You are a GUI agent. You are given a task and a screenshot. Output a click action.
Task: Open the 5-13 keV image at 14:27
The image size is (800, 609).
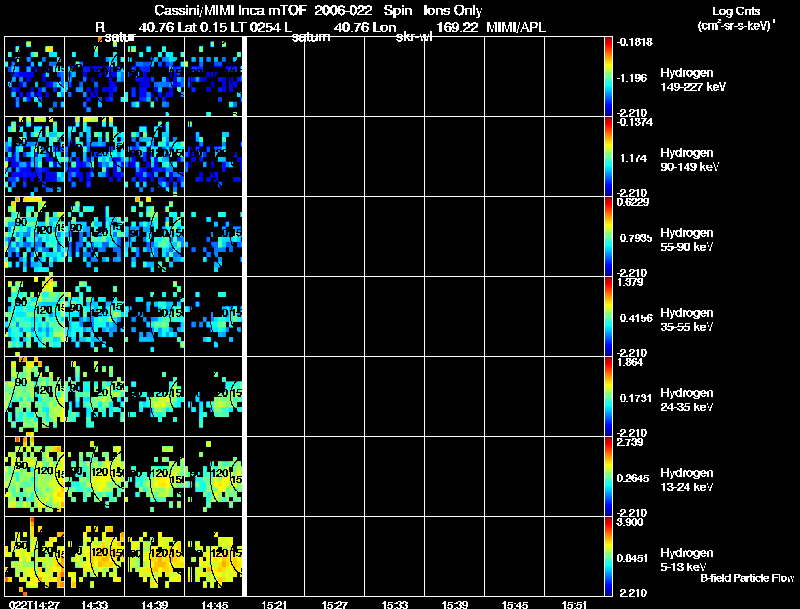point(35,556)
